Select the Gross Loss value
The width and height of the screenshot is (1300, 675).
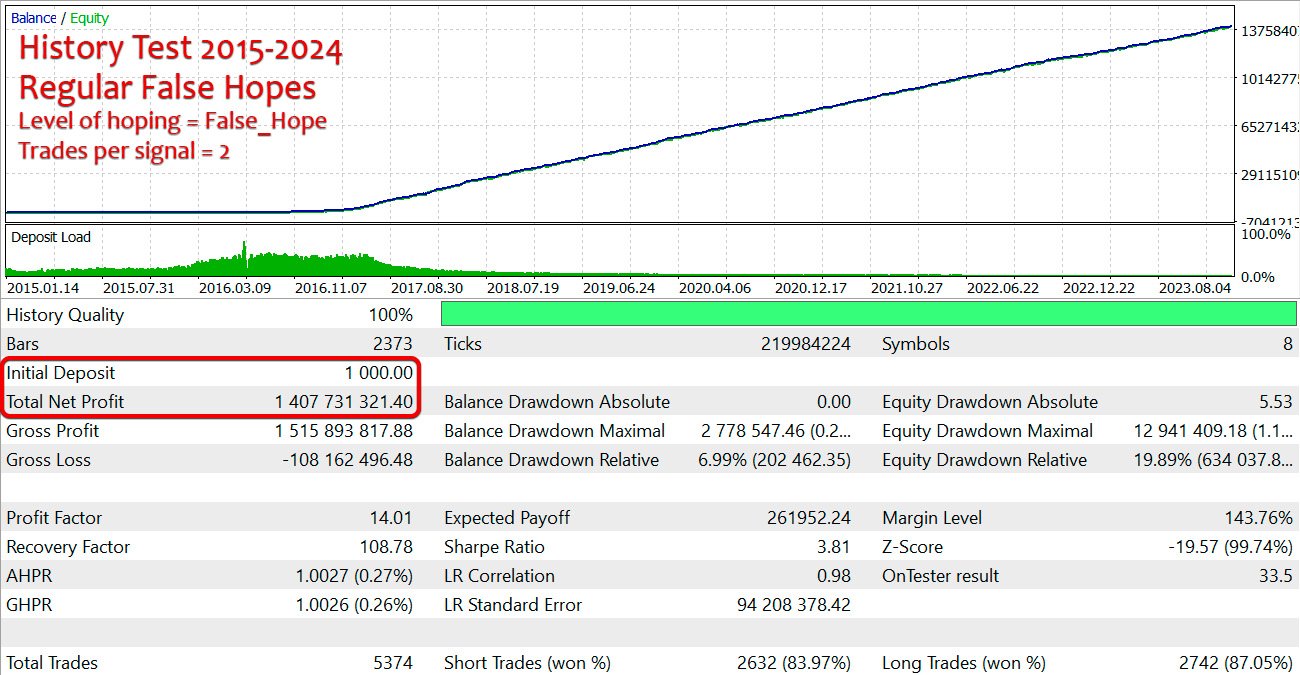(x=344, y=460)
